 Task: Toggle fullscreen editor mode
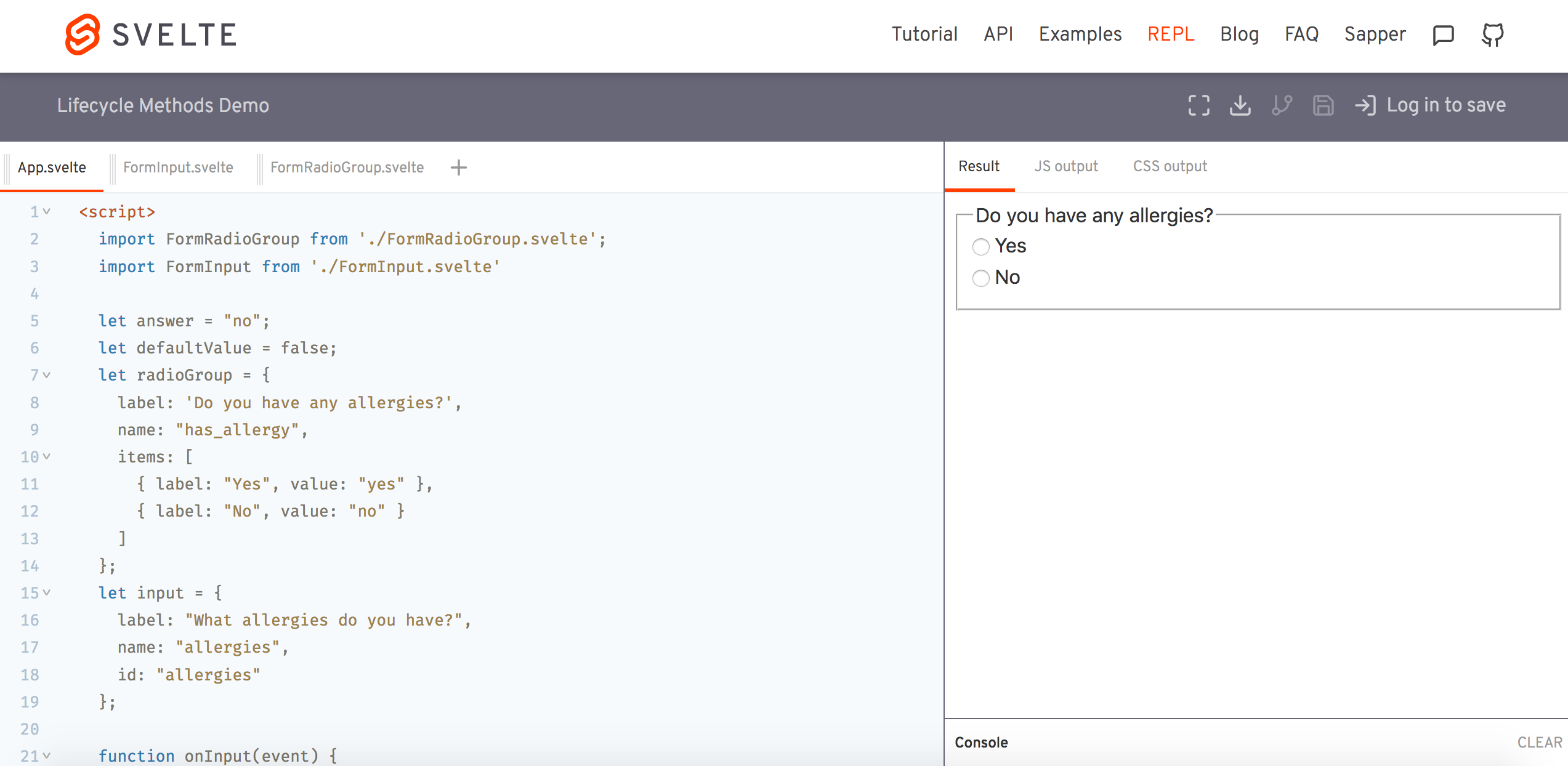pos(1198,105)
